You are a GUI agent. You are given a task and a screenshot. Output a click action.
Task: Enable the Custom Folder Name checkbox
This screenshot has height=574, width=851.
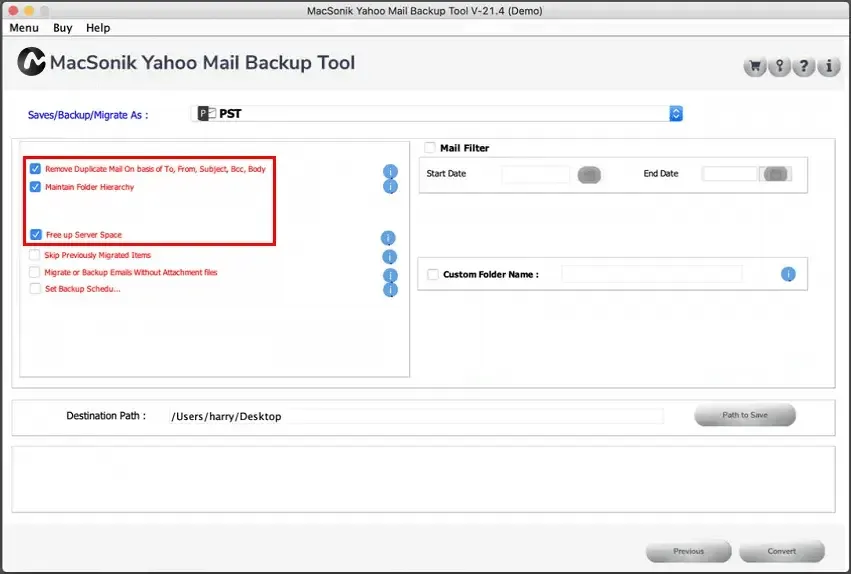tap(433, 275)
